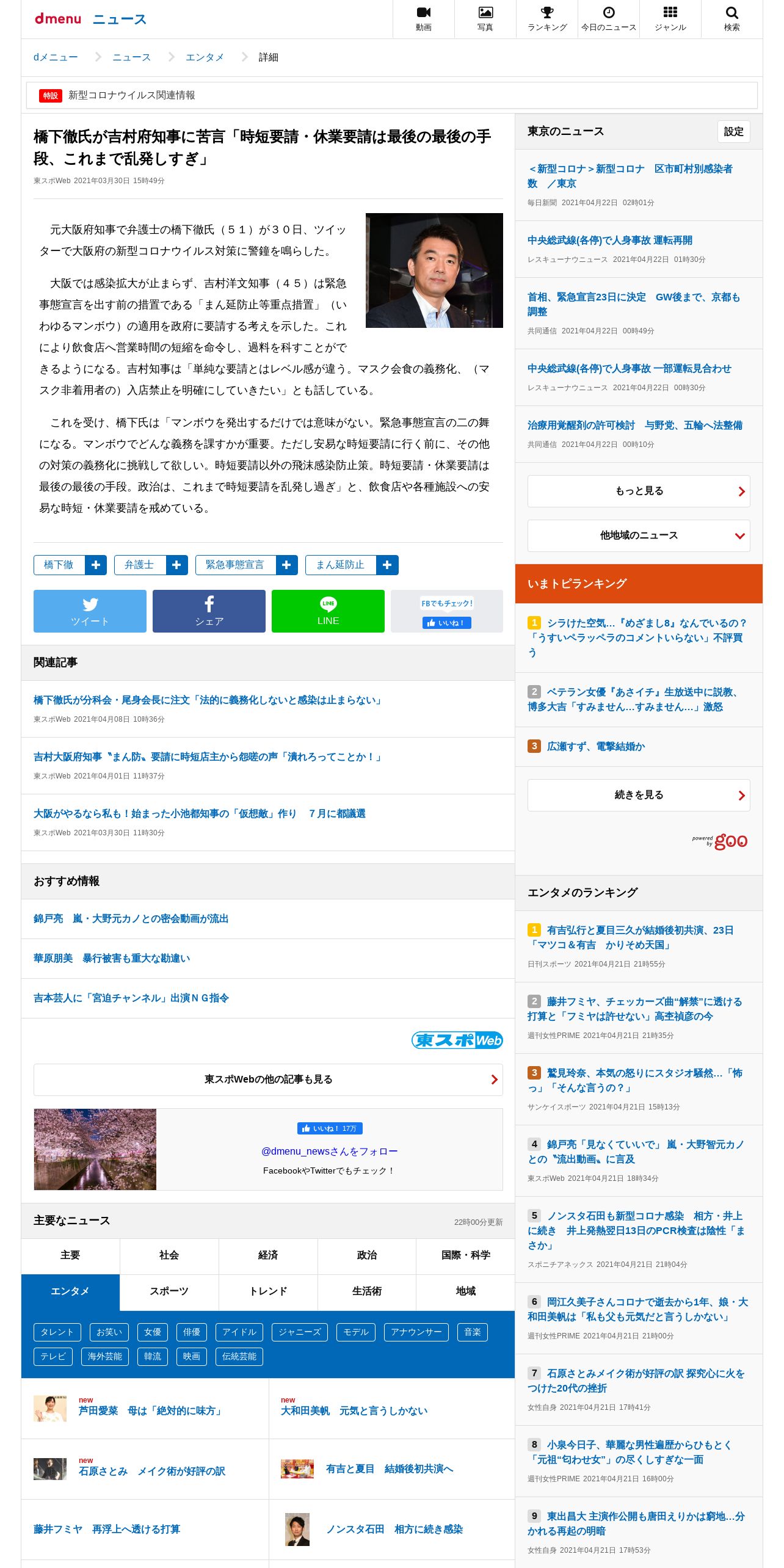Open 続きを見る in topic ranking
This screenshot has width=784, height=1568.
coord(639,795)
